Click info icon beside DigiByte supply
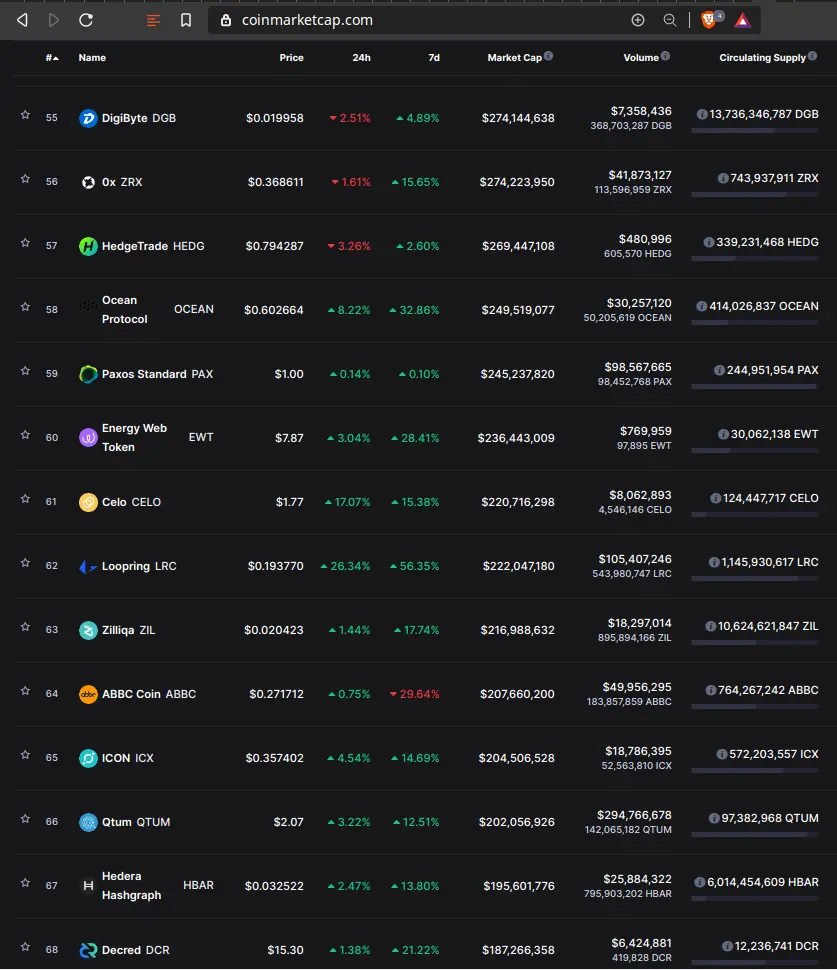This screenshot has width=837, height=970. [702, 114]
